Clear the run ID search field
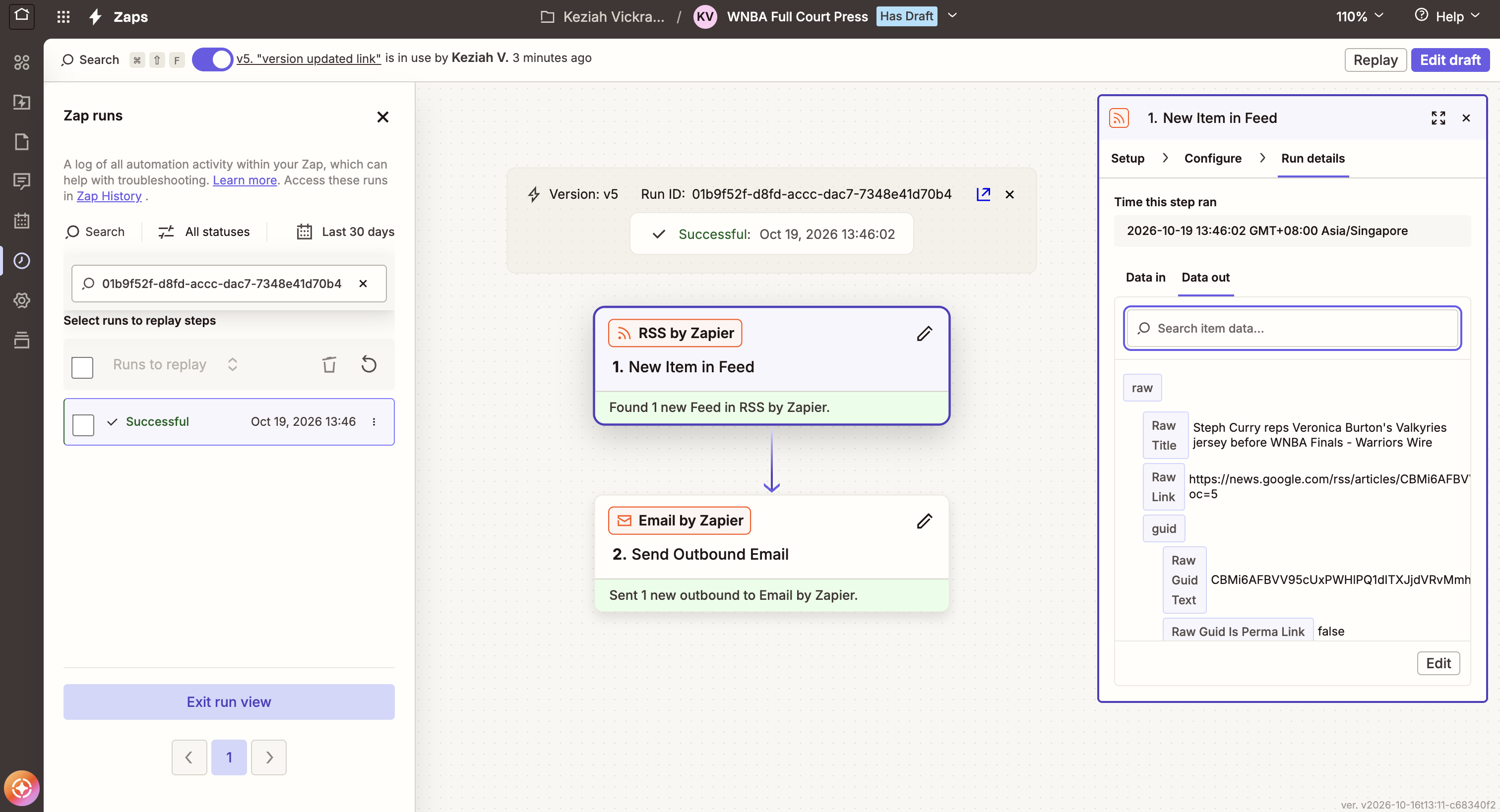1500x812 pixels. pos(363,284)
